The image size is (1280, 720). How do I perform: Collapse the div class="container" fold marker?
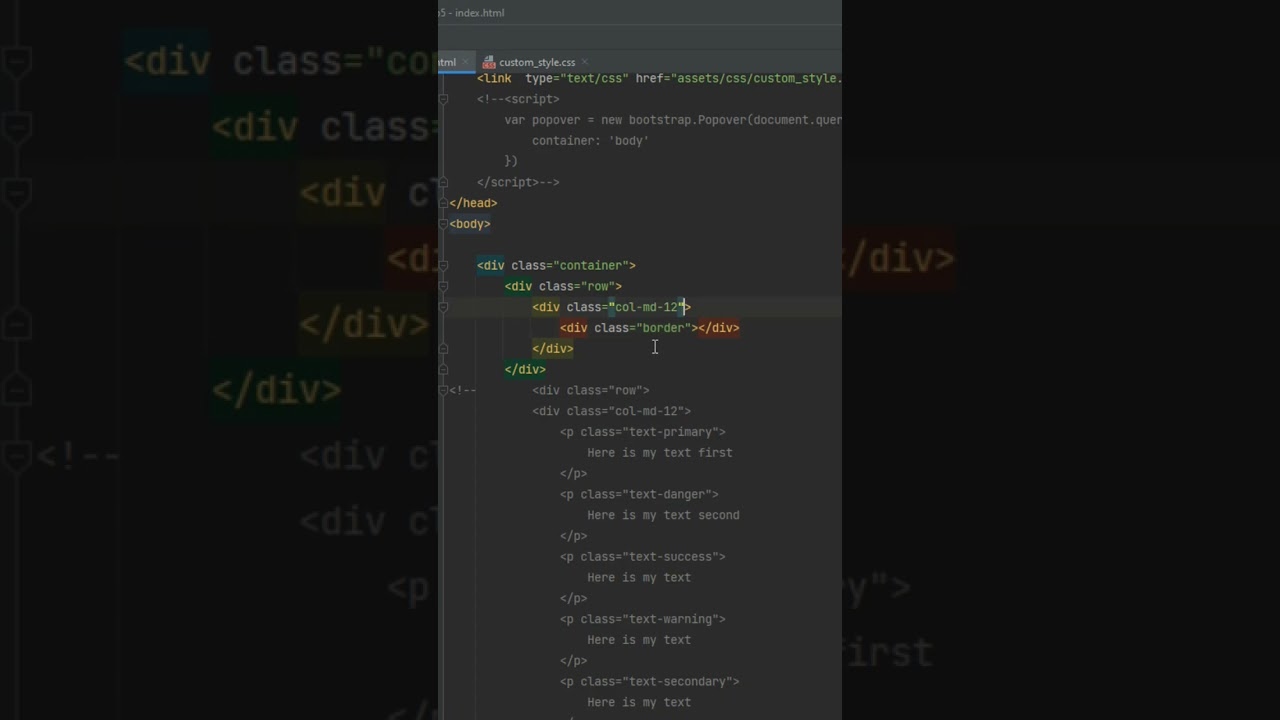(443, 265)
